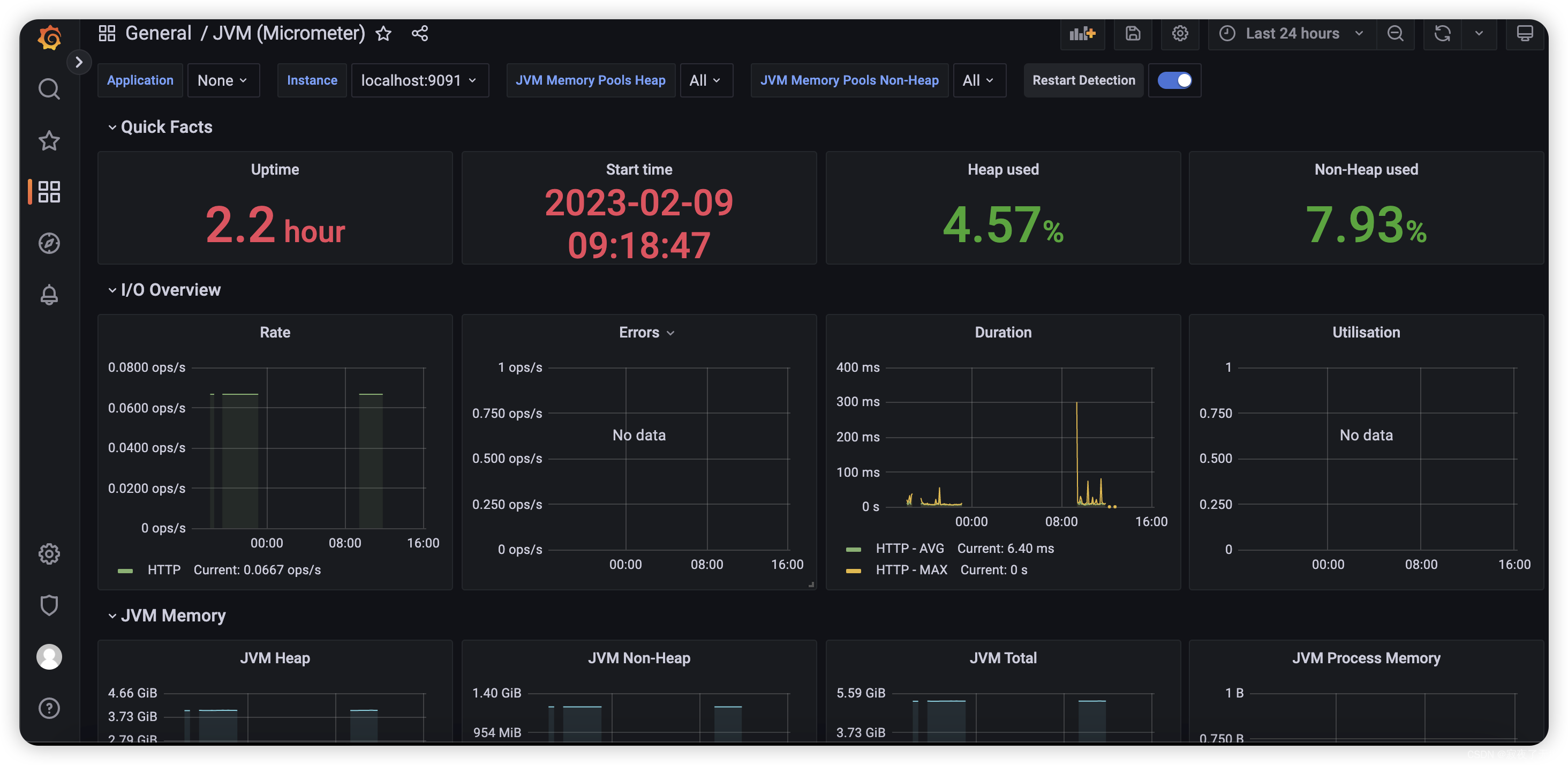
Task: Click the Errors panel resize handle corner
Action: coord(811,584)
